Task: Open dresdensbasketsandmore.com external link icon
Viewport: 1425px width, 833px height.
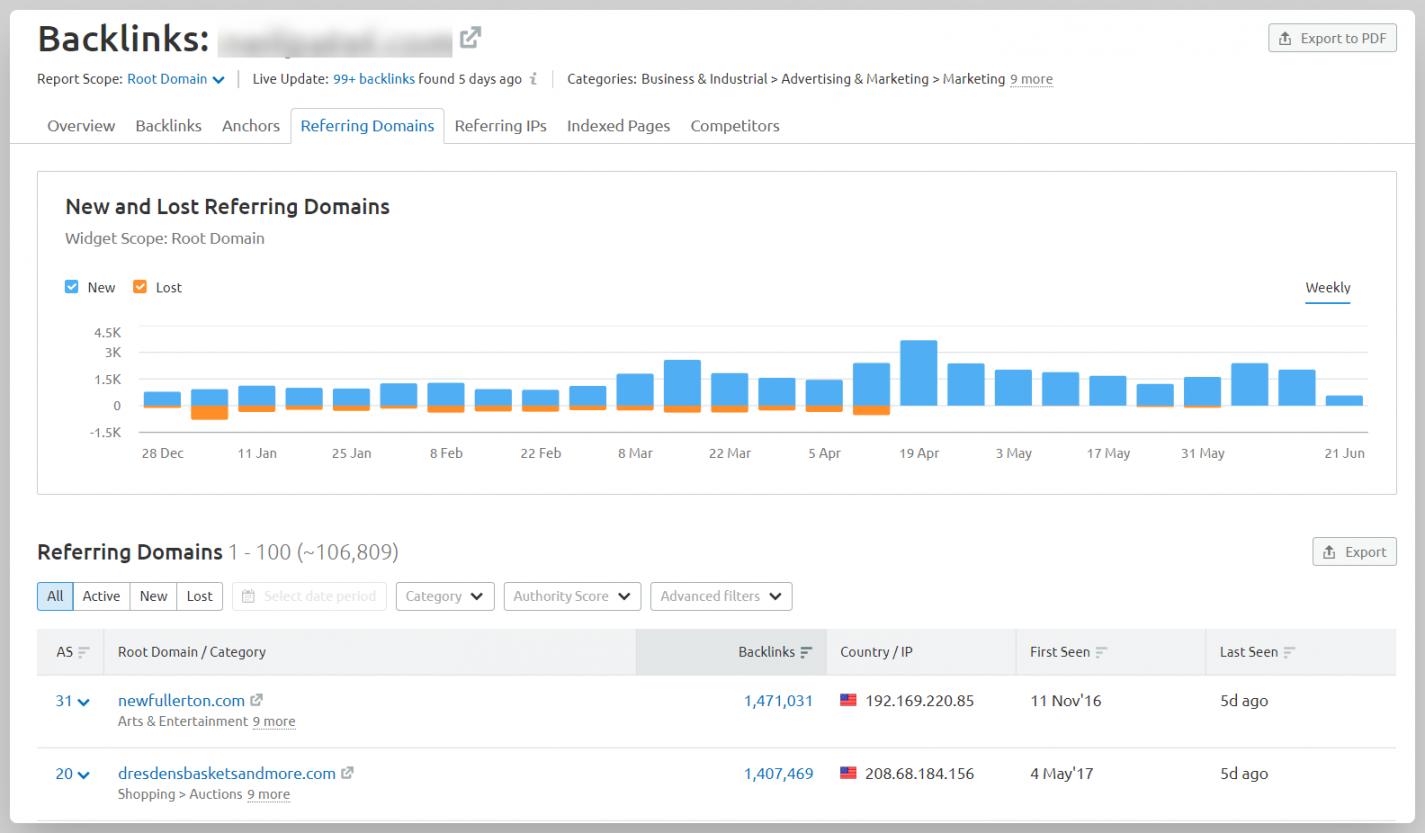Action: [348, 773]
